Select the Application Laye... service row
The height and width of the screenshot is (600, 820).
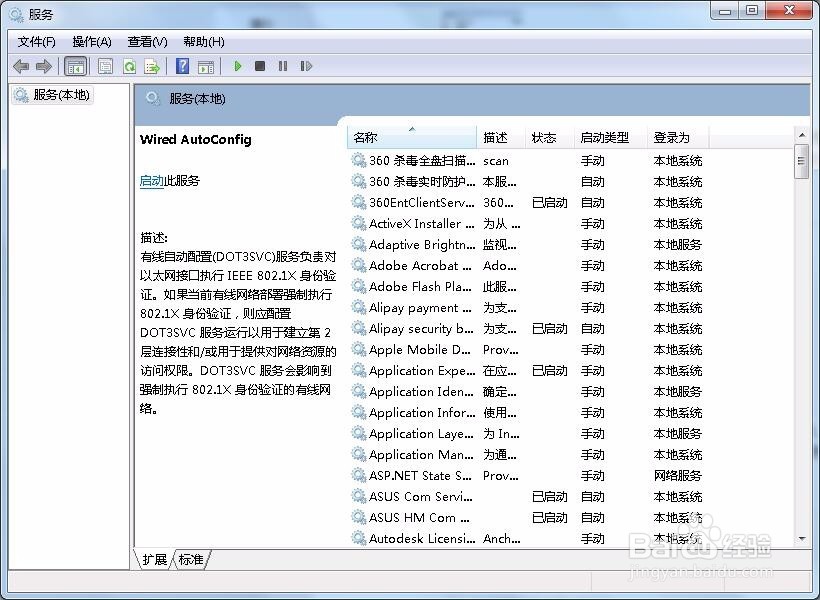(x=527, y=434)
